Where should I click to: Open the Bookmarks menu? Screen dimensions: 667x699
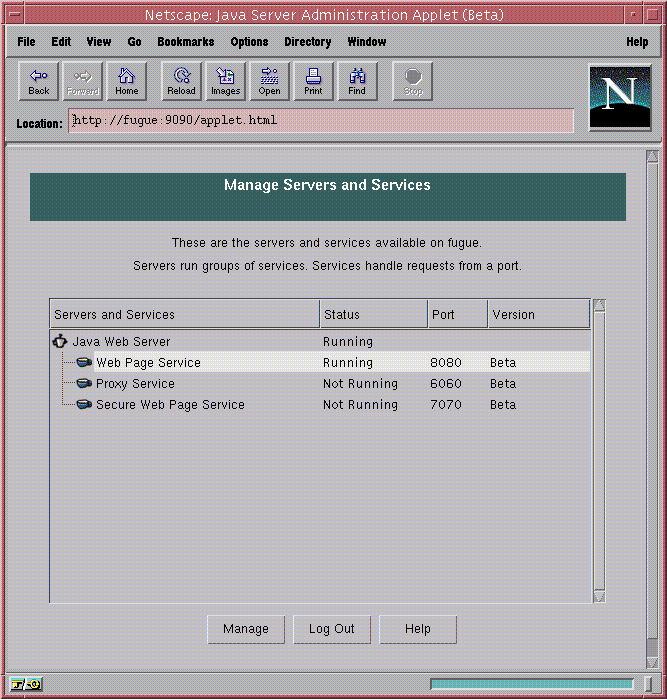coord(185,41)
